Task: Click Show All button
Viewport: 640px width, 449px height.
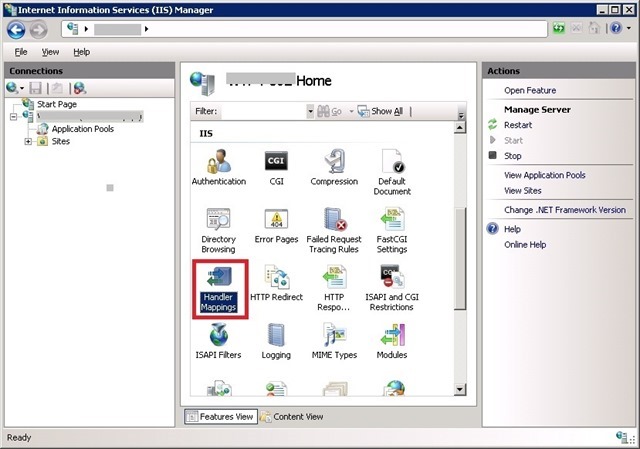Action: [x=380, y=111]
